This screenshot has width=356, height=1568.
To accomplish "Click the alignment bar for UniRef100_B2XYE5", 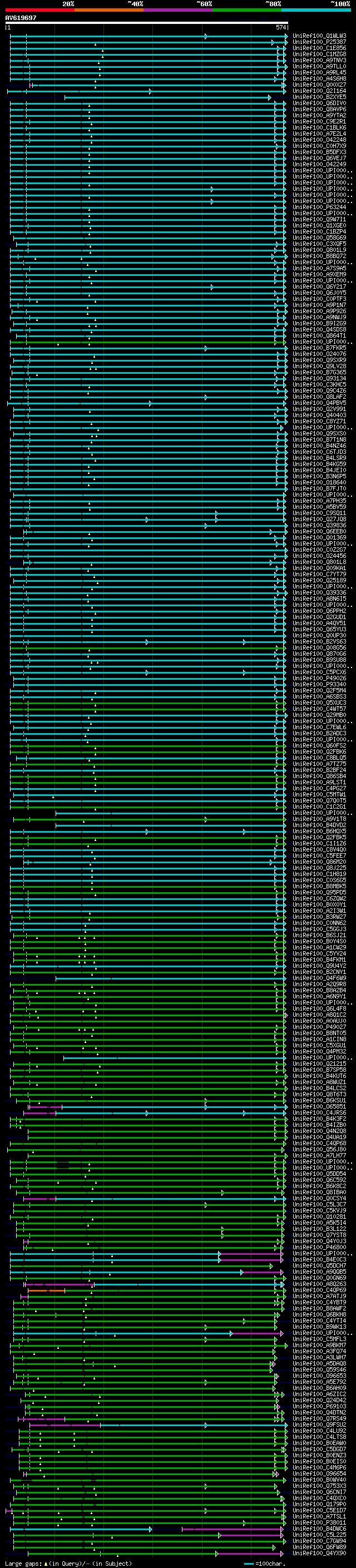I will tap(167, 97).
